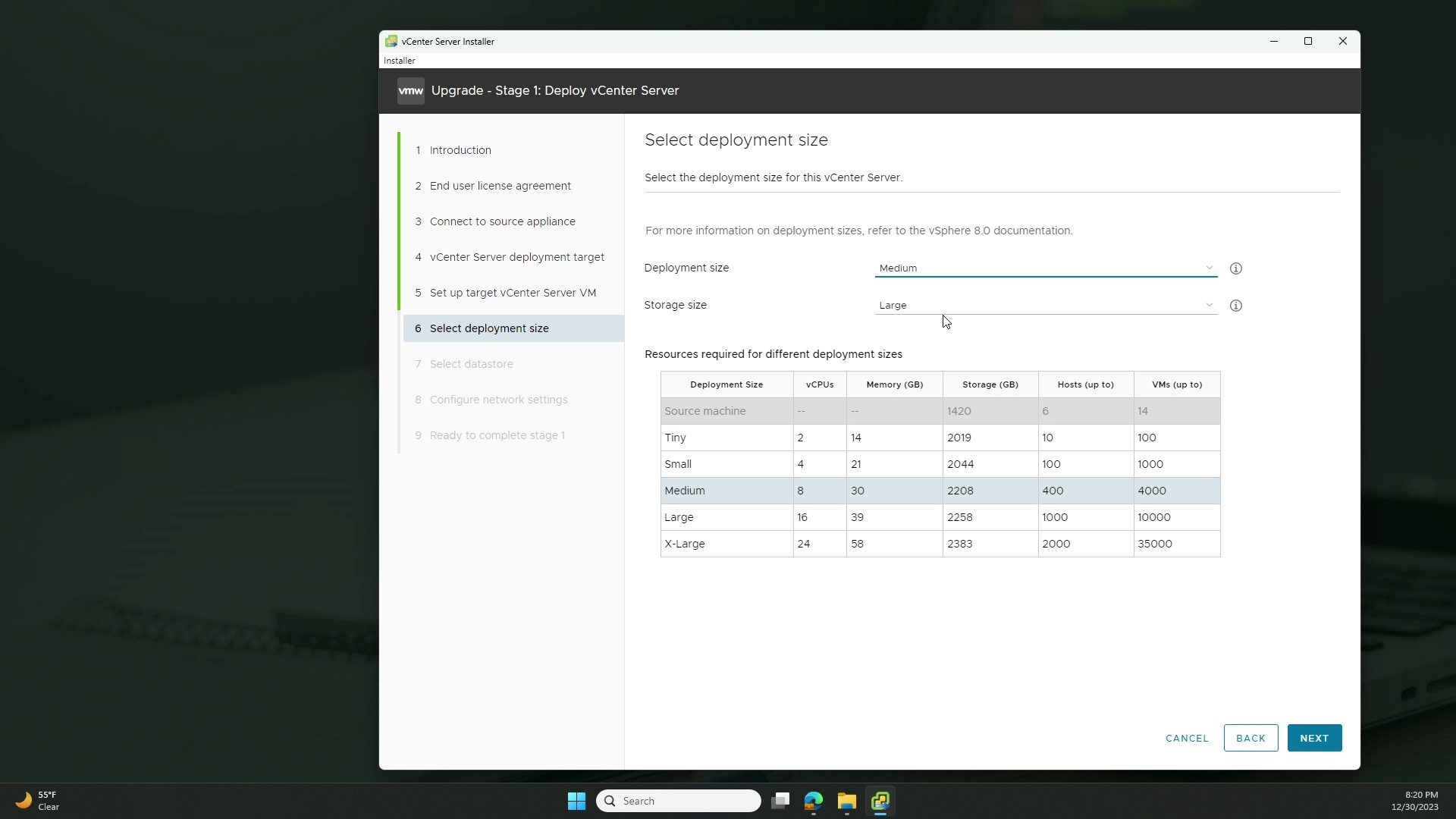Open the Storage size dropdown

pos(1046,306)
